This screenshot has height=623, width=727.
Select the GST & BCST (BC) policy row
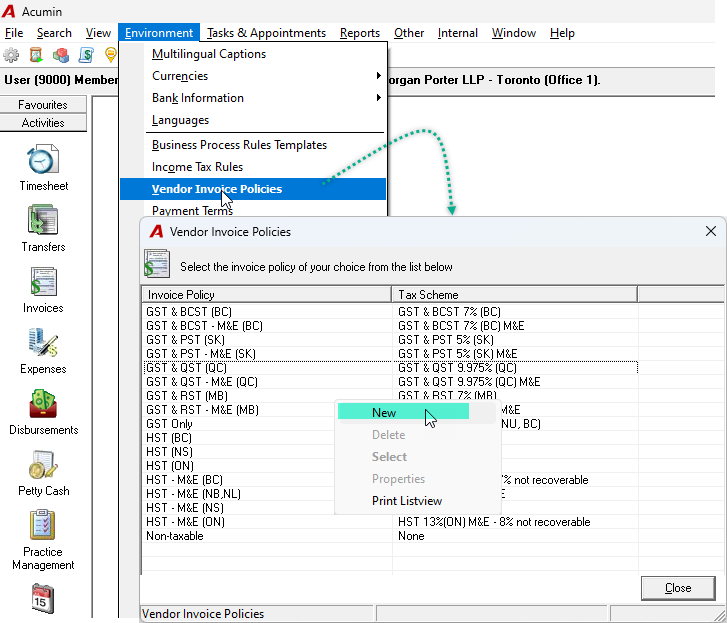267,312
